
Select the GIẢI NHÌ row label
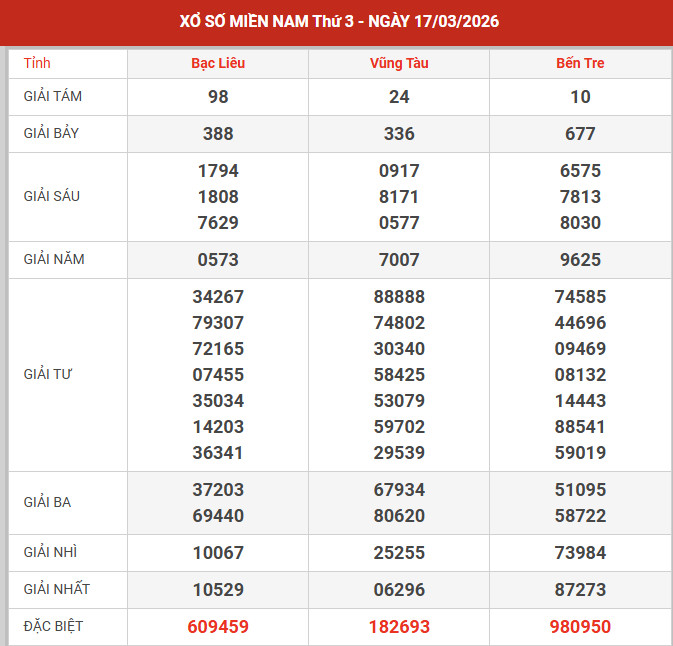point(51,553)
